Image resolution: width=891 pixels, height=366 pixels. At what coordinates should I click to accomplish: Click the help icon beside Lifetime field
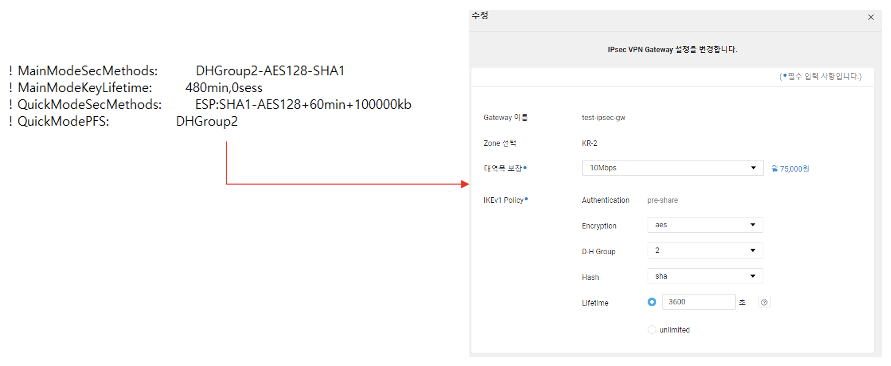(x=764, y=302)
